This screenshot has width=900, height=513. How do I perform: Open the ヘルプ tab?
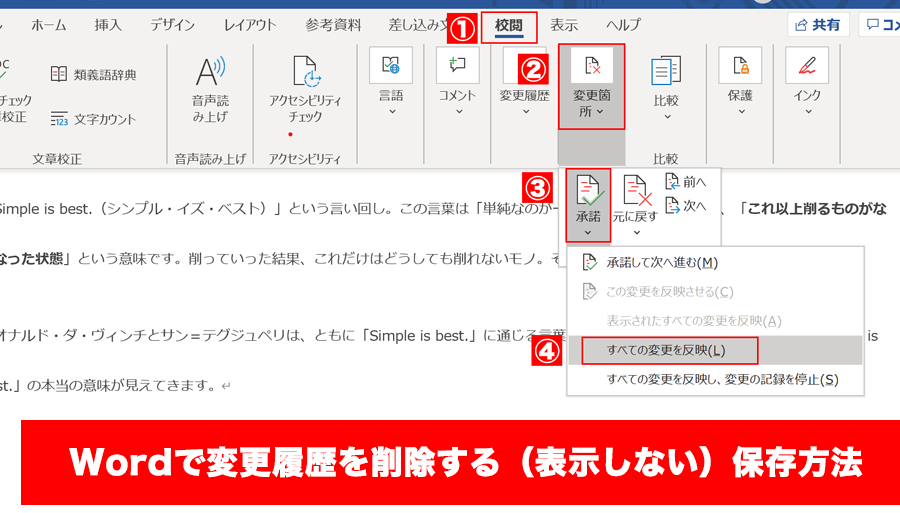623,25
